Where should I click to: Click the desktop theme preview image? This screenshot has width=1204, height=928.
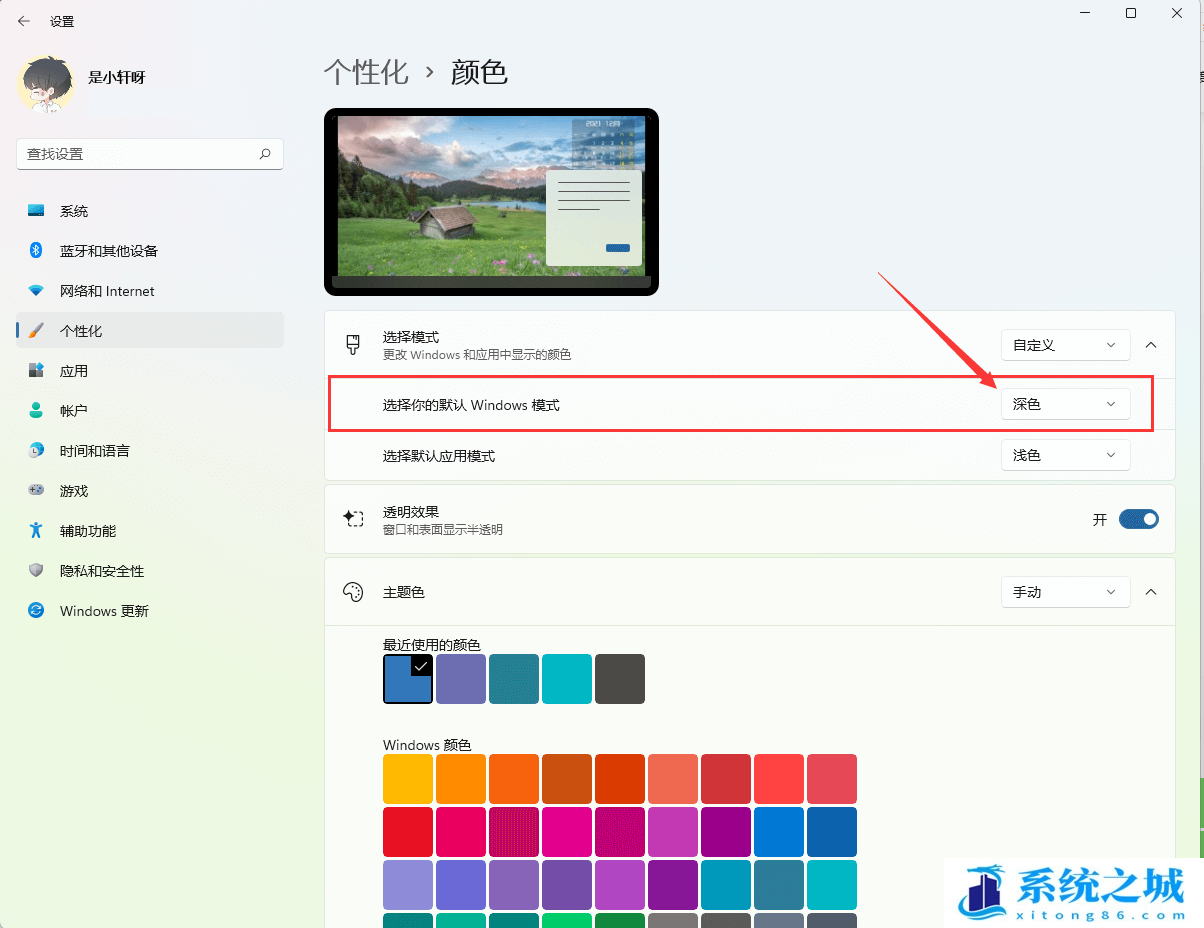[491, 202]
